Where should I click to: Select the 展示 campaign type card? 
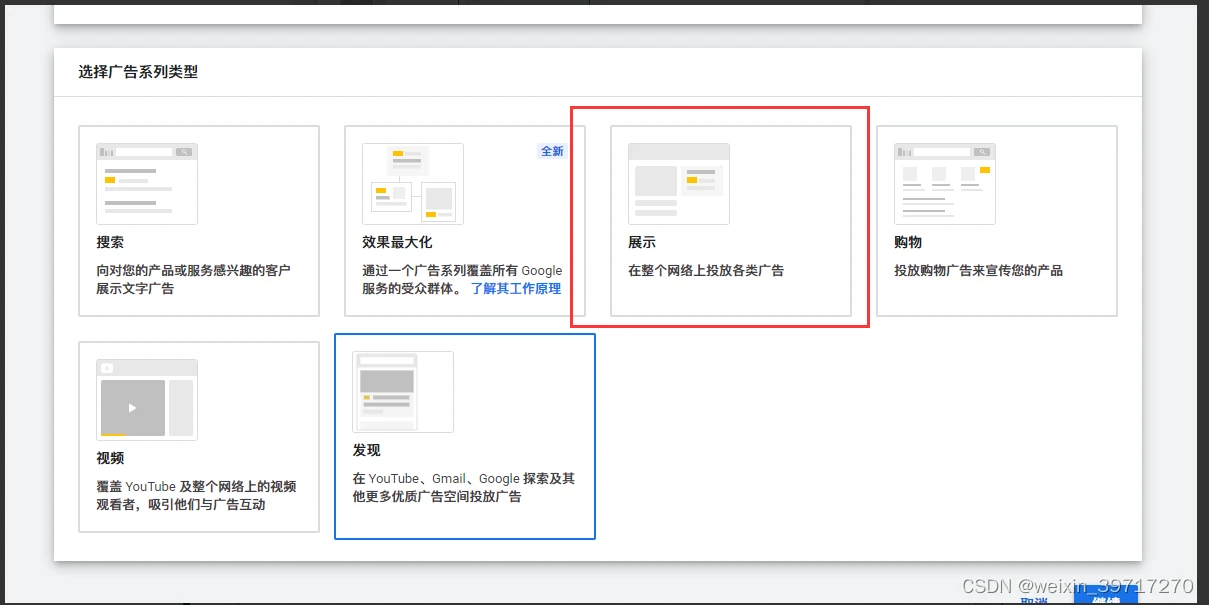point(731,221)
